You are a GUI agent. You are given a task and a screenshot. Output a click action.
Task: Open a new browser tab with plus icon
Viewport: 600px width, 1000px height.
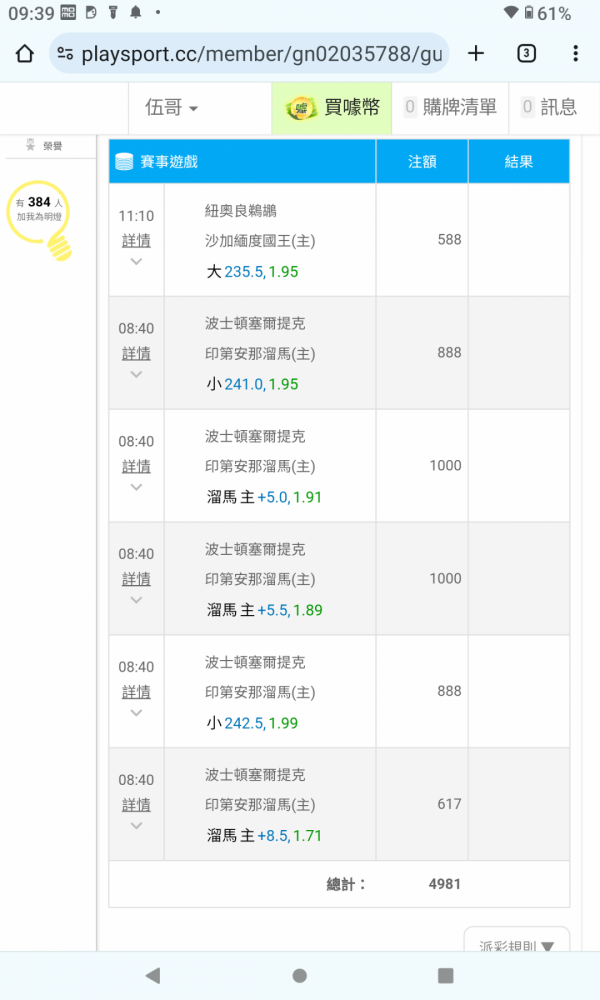click(476, 54)
